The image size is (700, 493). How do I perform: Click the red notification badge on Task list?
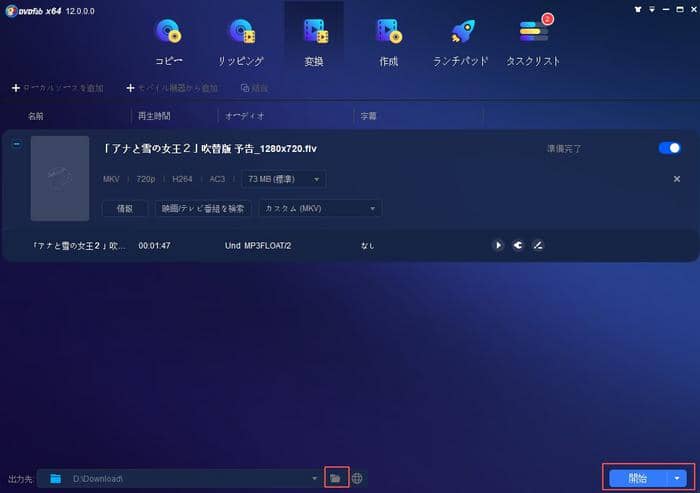pos(547,19)
